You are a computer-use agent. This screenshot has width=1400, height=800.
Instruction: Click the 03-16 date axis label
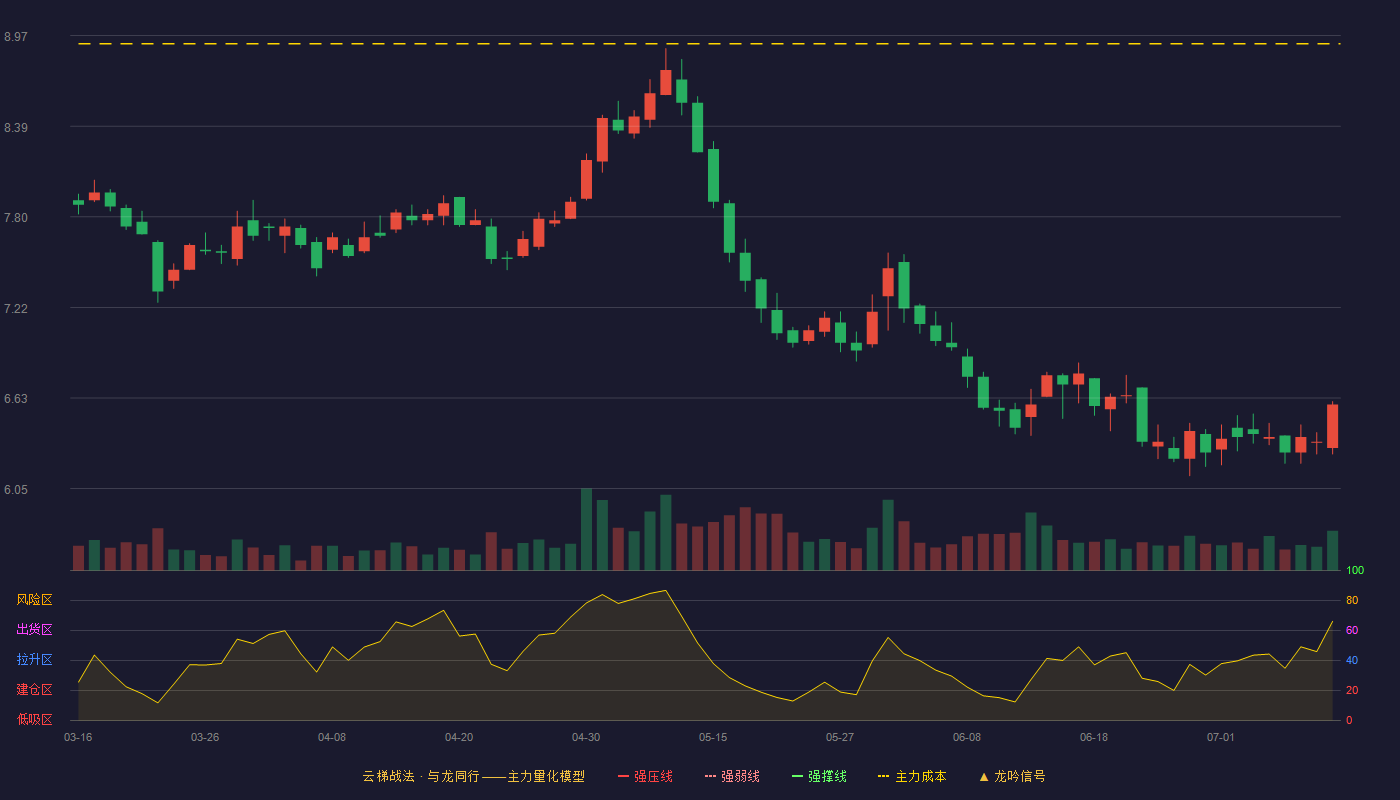pos(78,737)
